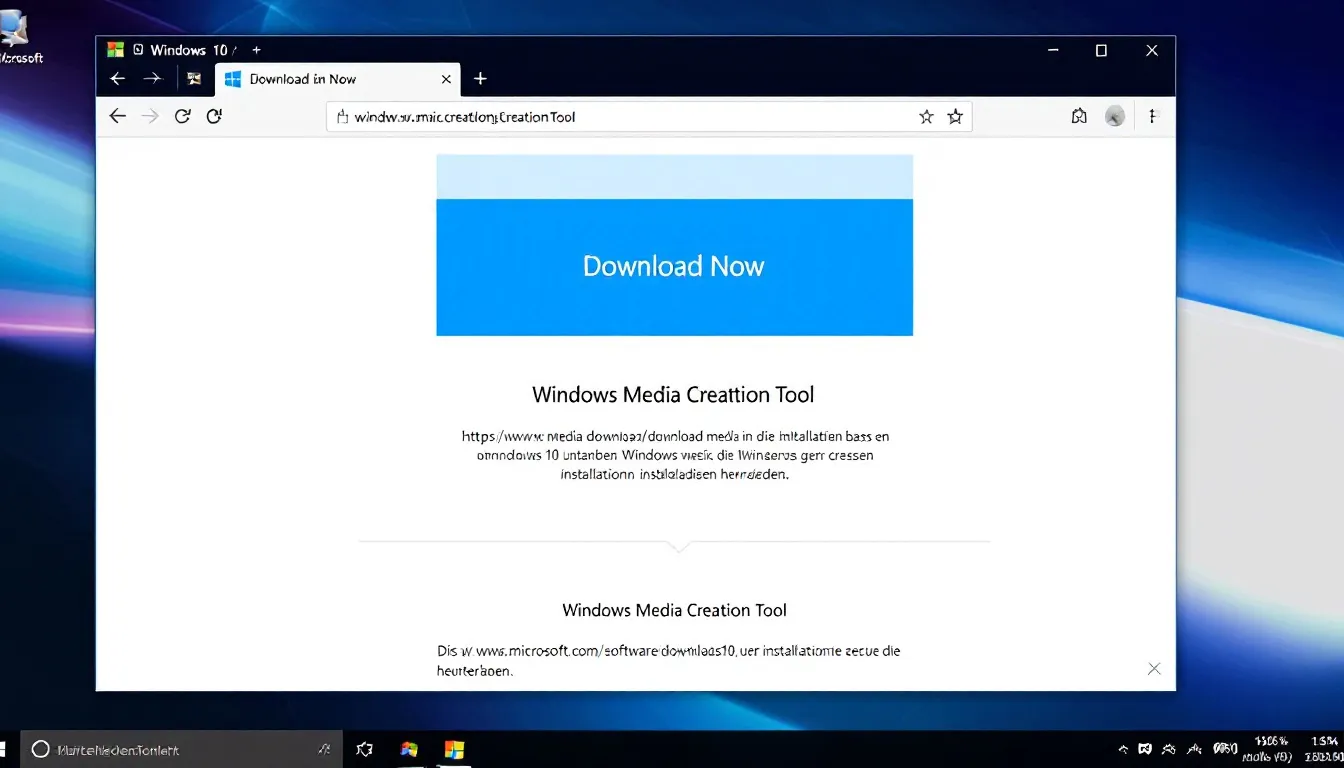Open Task View from the taskbar
1344x768 pixels.
[365, 749]
